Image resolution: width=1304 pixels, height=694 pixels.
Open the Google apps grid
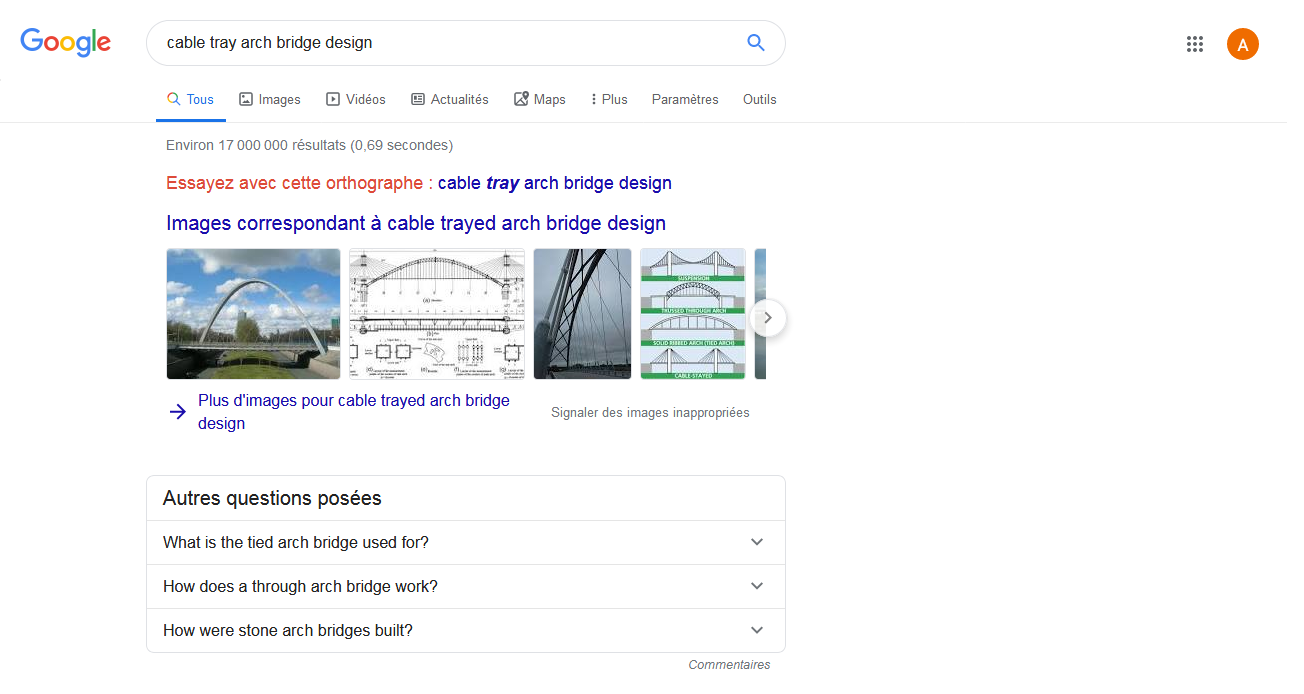[x=1194, y=44]
